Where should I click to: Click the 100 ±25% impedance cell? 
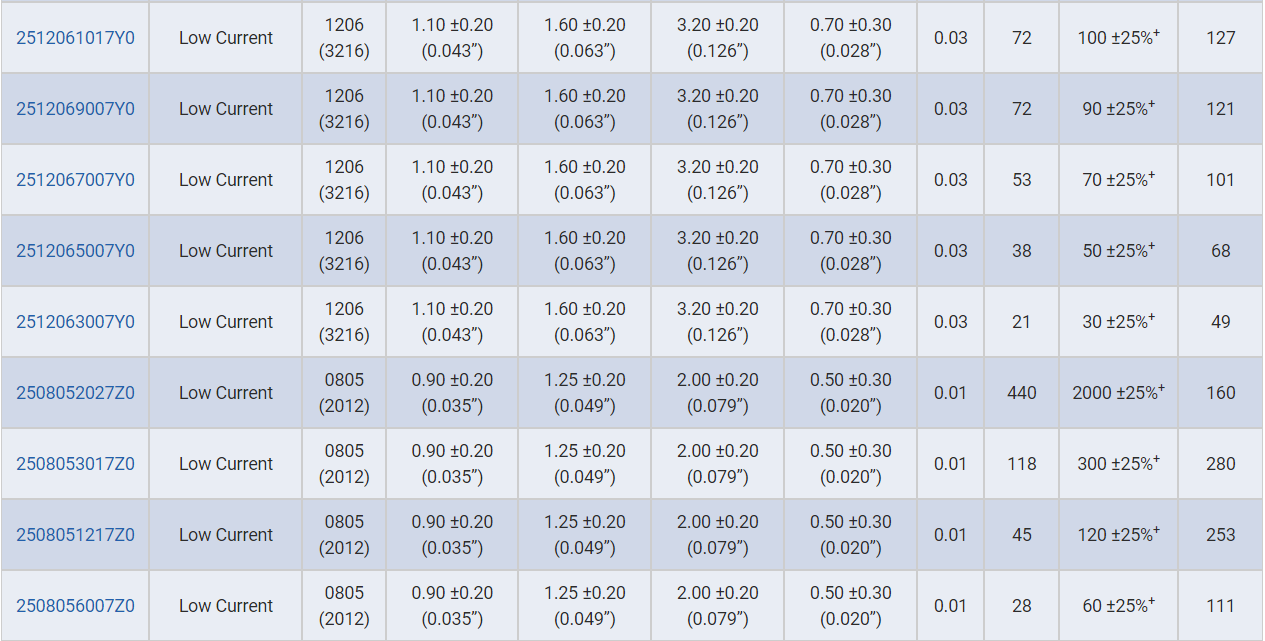(1118, 38)
